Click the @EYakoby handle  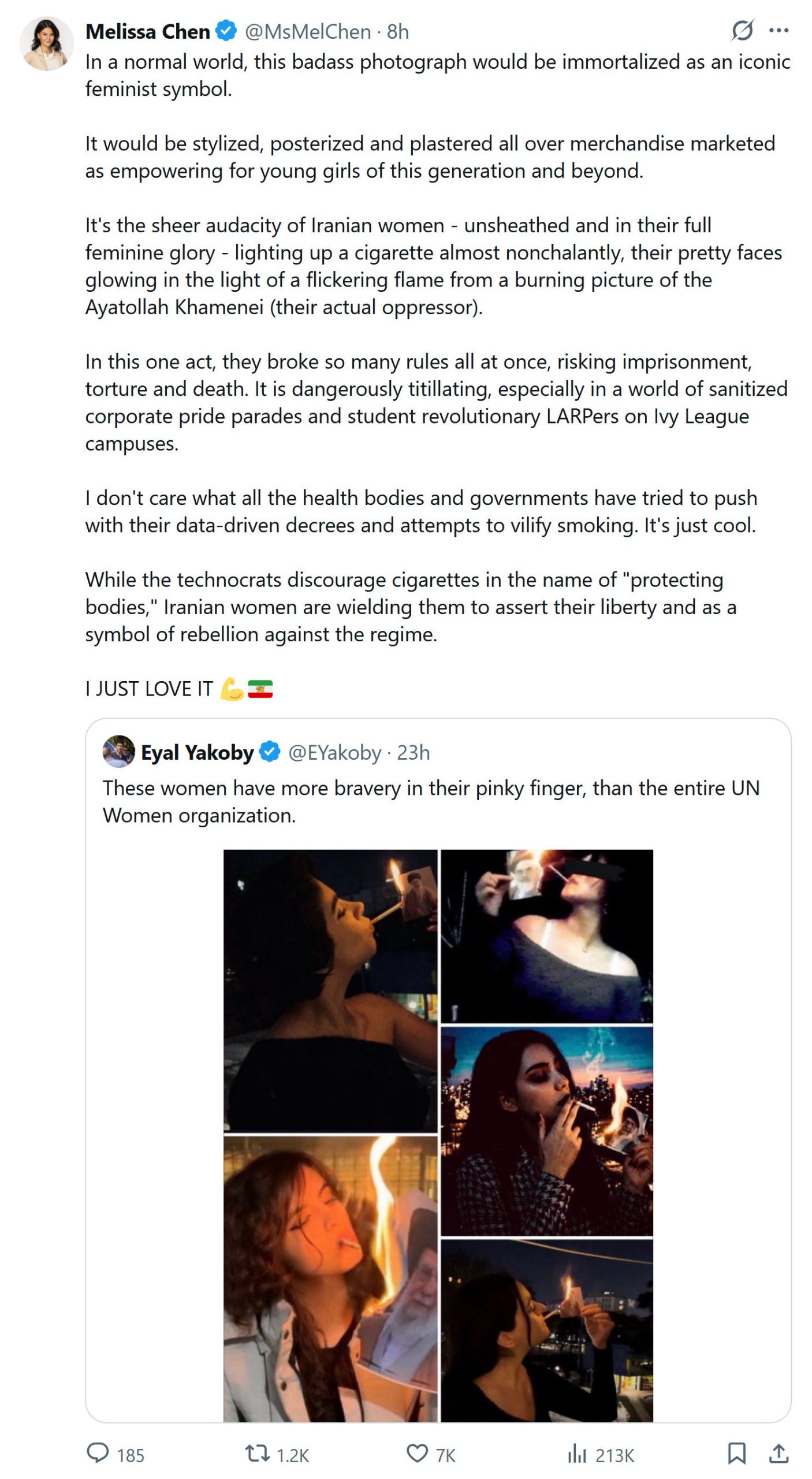[334, 753]
